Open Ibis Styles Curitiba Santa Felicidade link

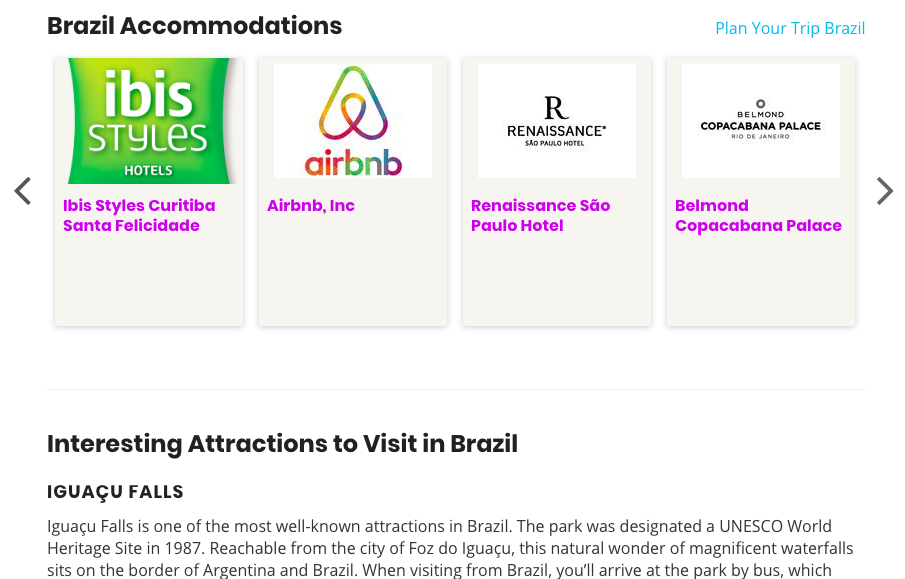click(x=139, y=215)
